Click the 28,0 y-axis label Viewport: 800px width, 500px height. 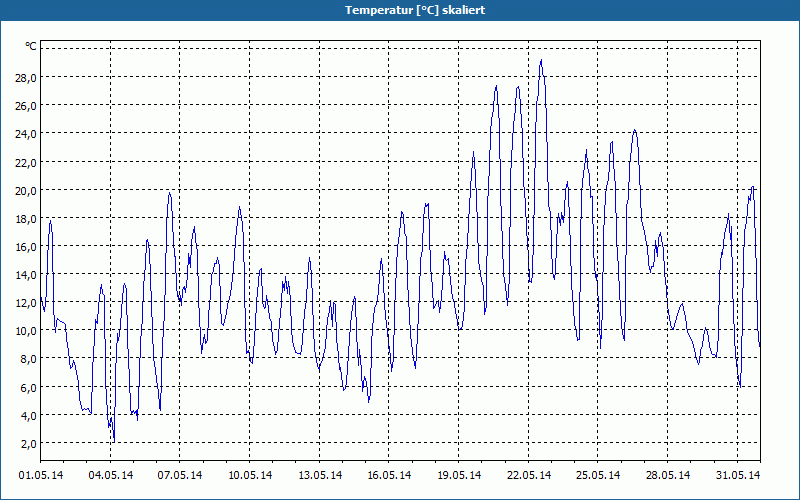[28, 78]
